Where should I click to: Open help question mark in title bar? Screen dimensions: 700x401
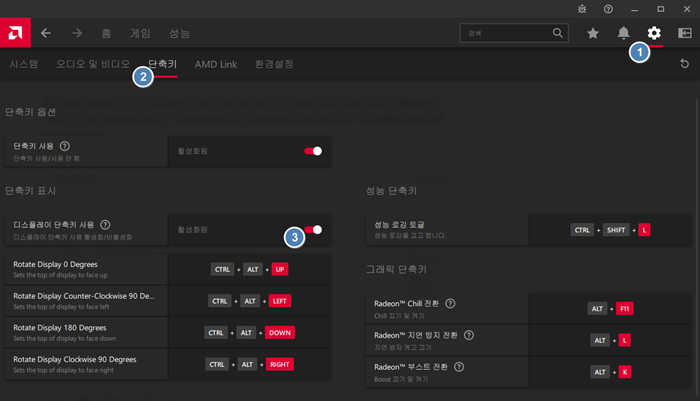(608, 9)
